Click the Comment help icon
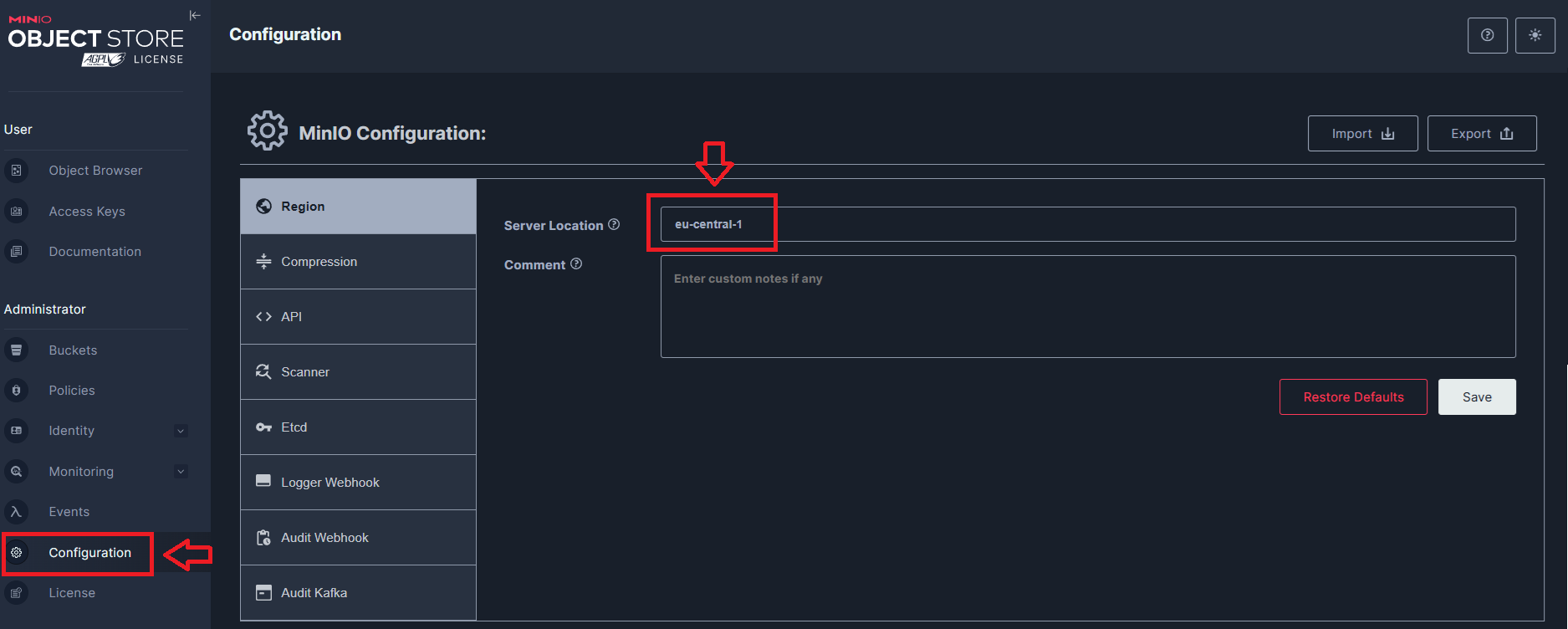The image size is (1568, 629). 576,263
